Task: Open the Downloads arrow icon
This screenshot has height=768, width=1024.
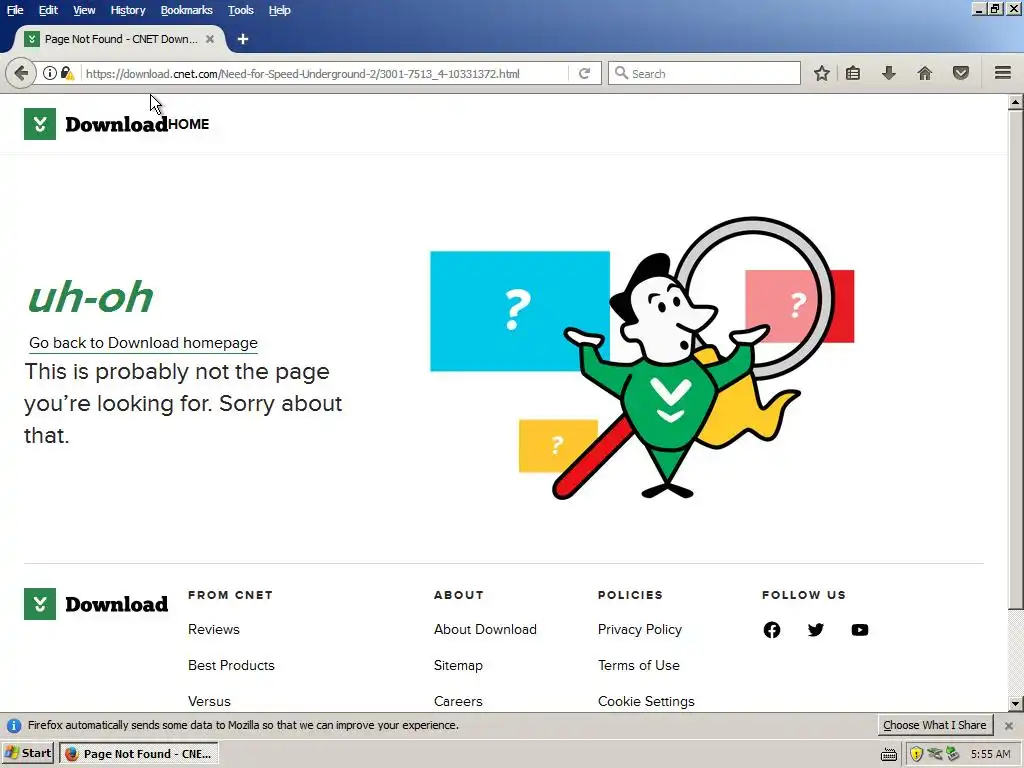Action: click(x=888, y=73)
